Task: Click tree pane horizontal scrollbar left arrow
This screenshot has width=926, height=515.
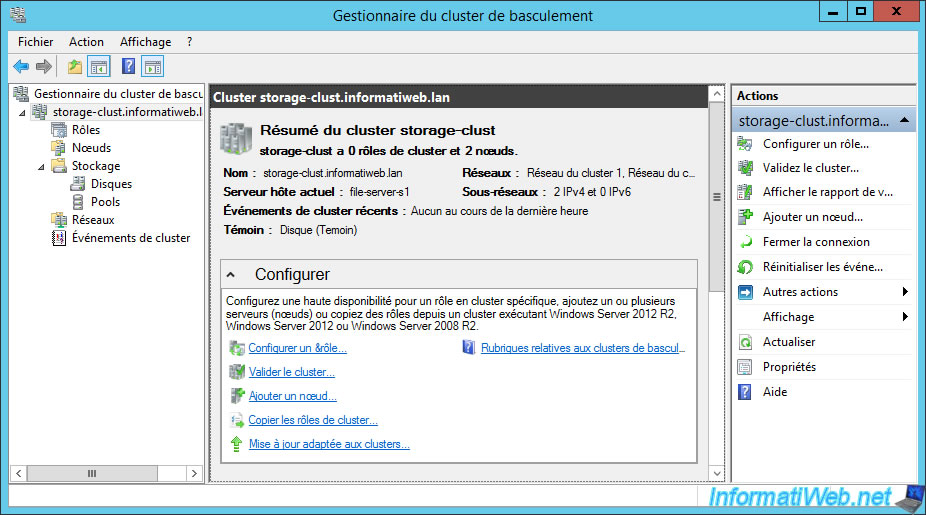Action: [x=19, y=473]
